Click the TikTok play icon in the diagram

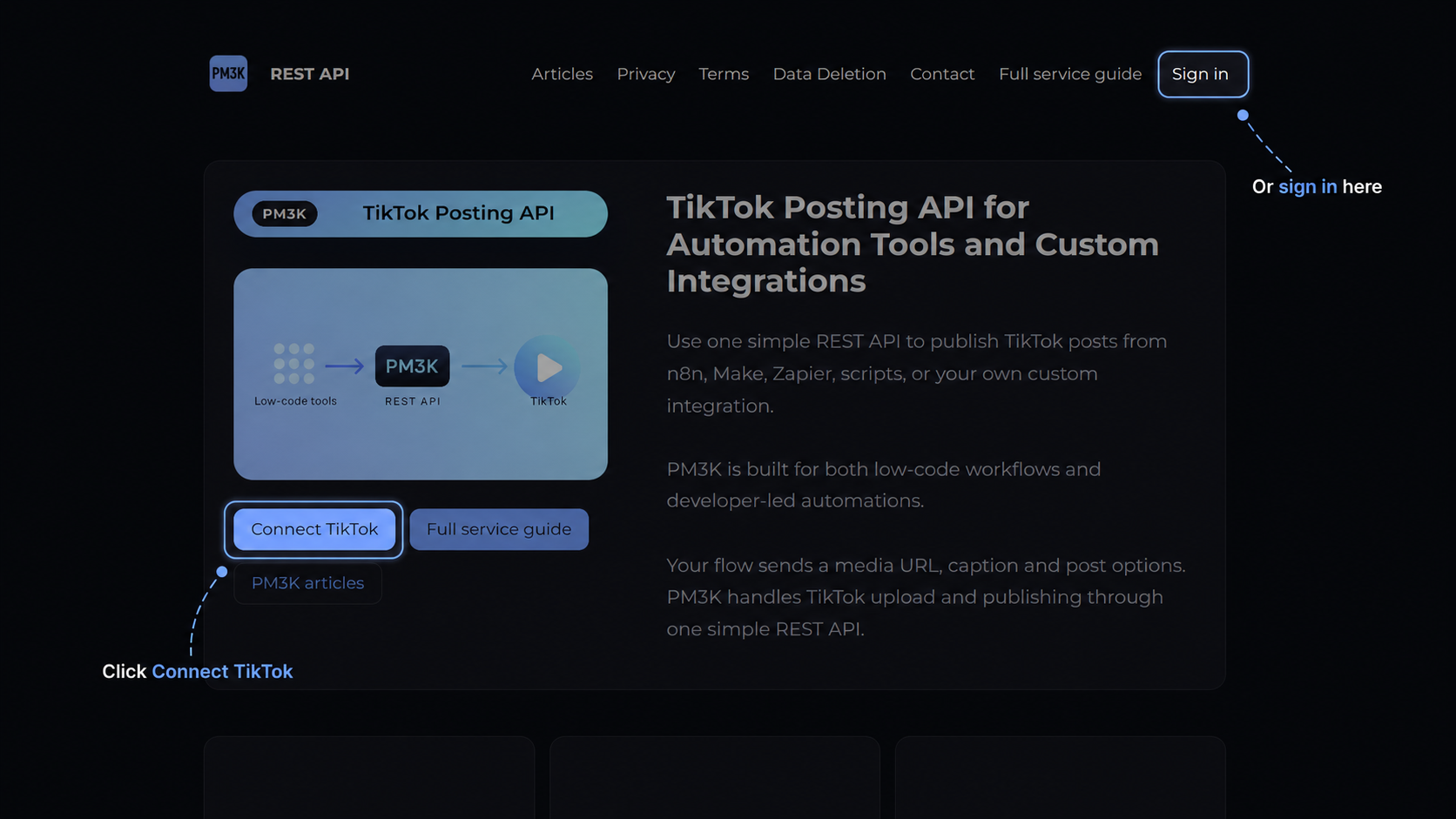[x=548, y=368]
